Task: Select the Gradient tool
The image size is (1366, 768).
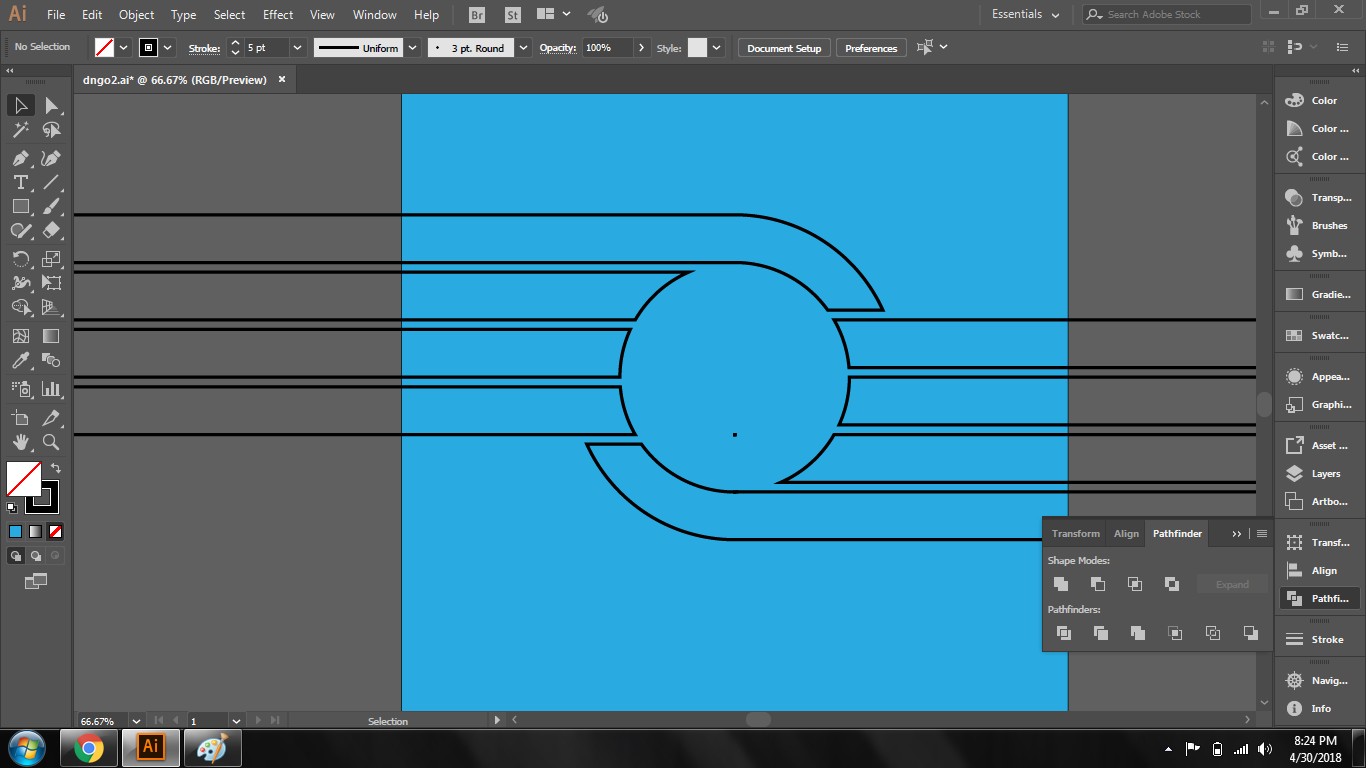Action: pyautogui.click(x=52, y=336)
